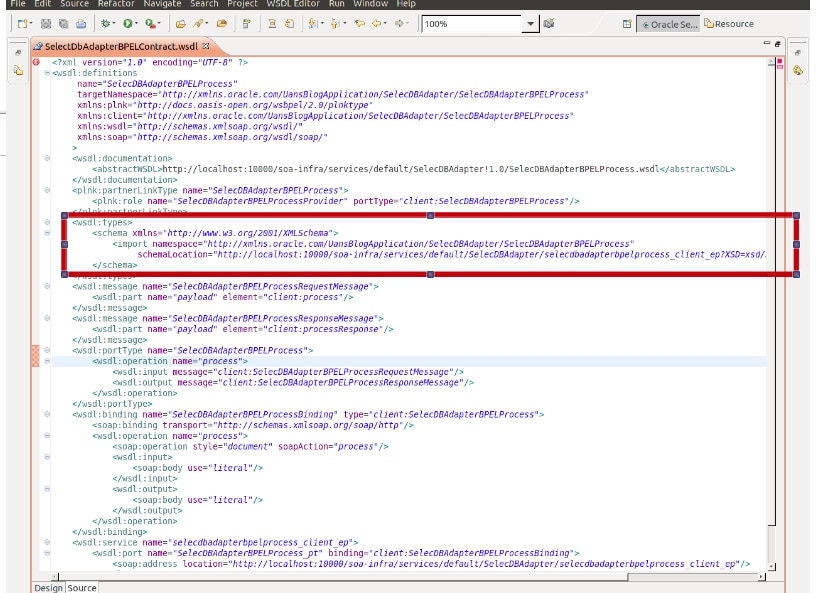
Task: Go to next annotation icon
Action: click(313, 23)
